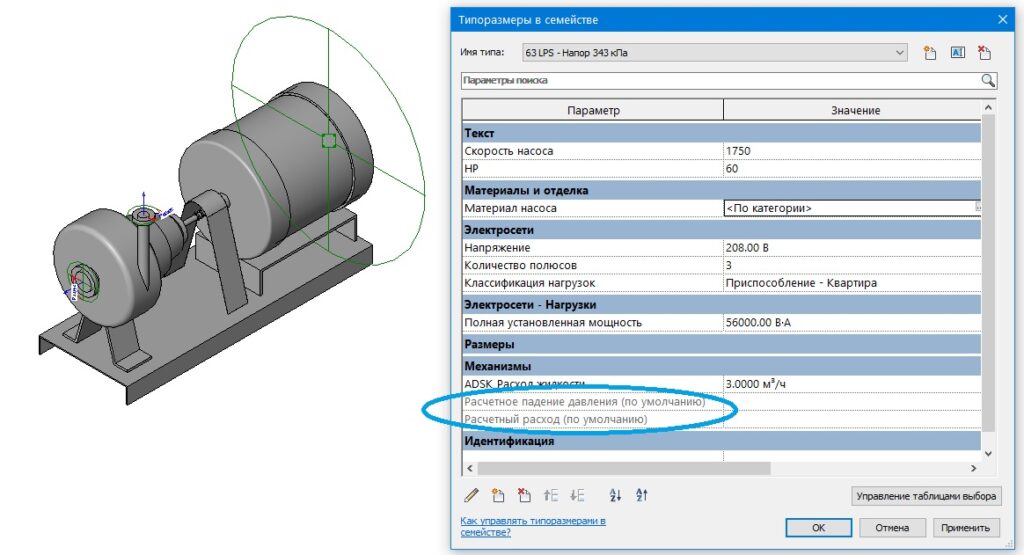Open the link Как управлять типоразмерами в семействе
This screenshot has width=1024, height=555.
pyautogui.click(x=533, y=527)
